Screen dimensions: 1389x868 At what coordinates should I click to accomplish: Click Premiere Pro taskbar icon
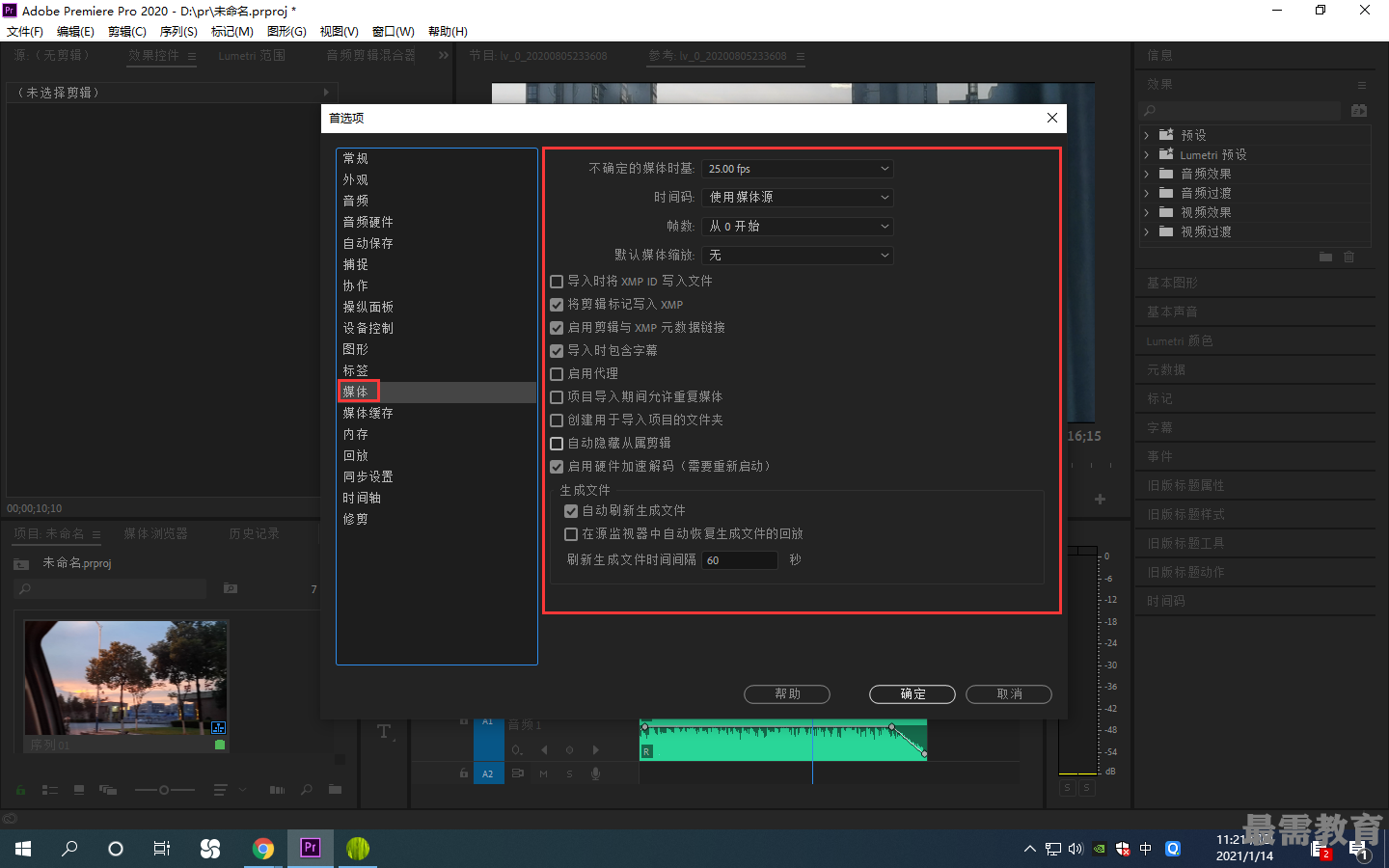coord(311,849)
